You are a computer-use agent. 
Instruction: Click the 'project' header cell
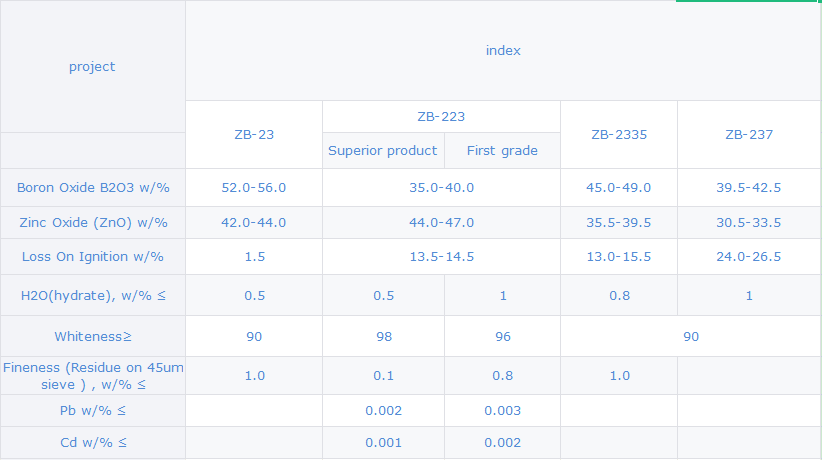[x=92, y=67]
